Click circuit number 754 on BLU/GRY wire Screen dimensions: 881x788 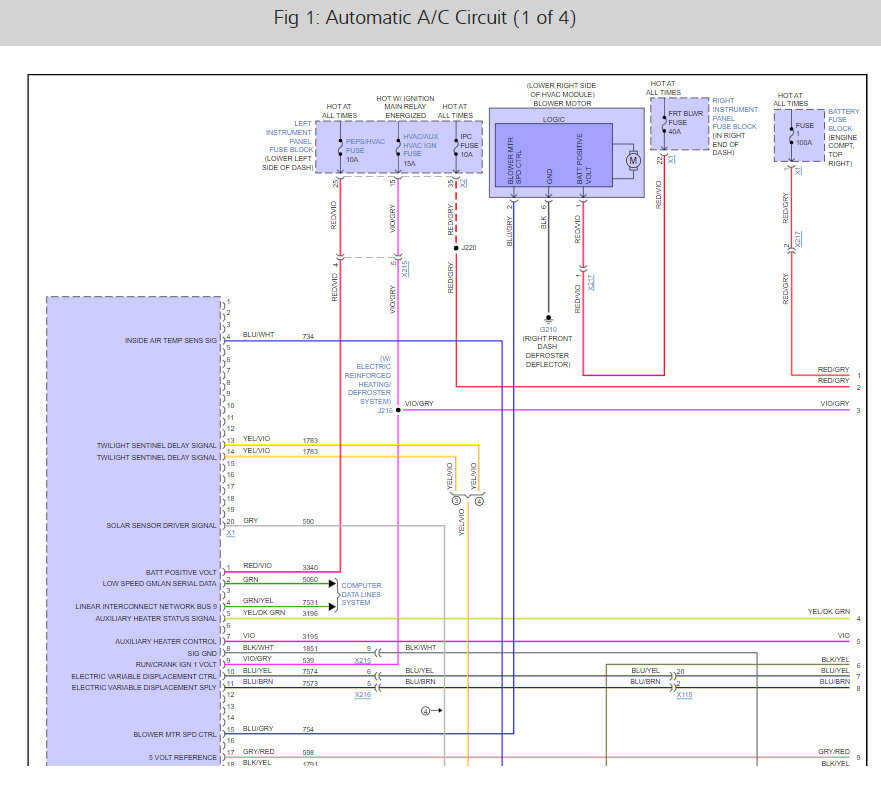308,729
